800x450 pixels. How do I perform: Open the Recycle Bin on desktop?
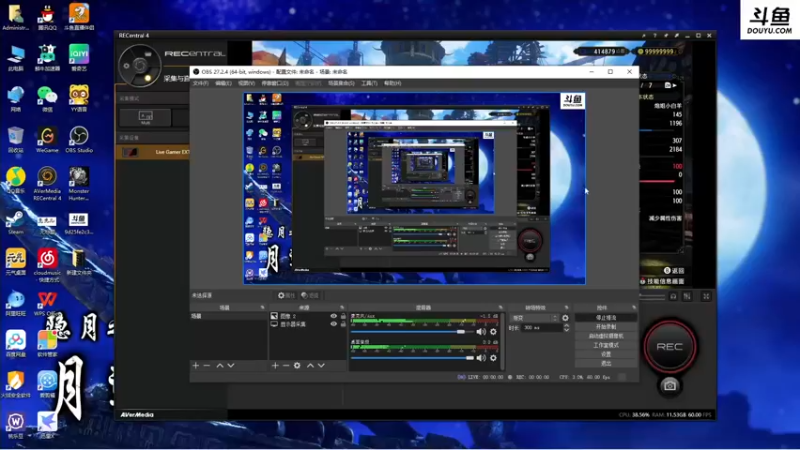click(15, 139)
